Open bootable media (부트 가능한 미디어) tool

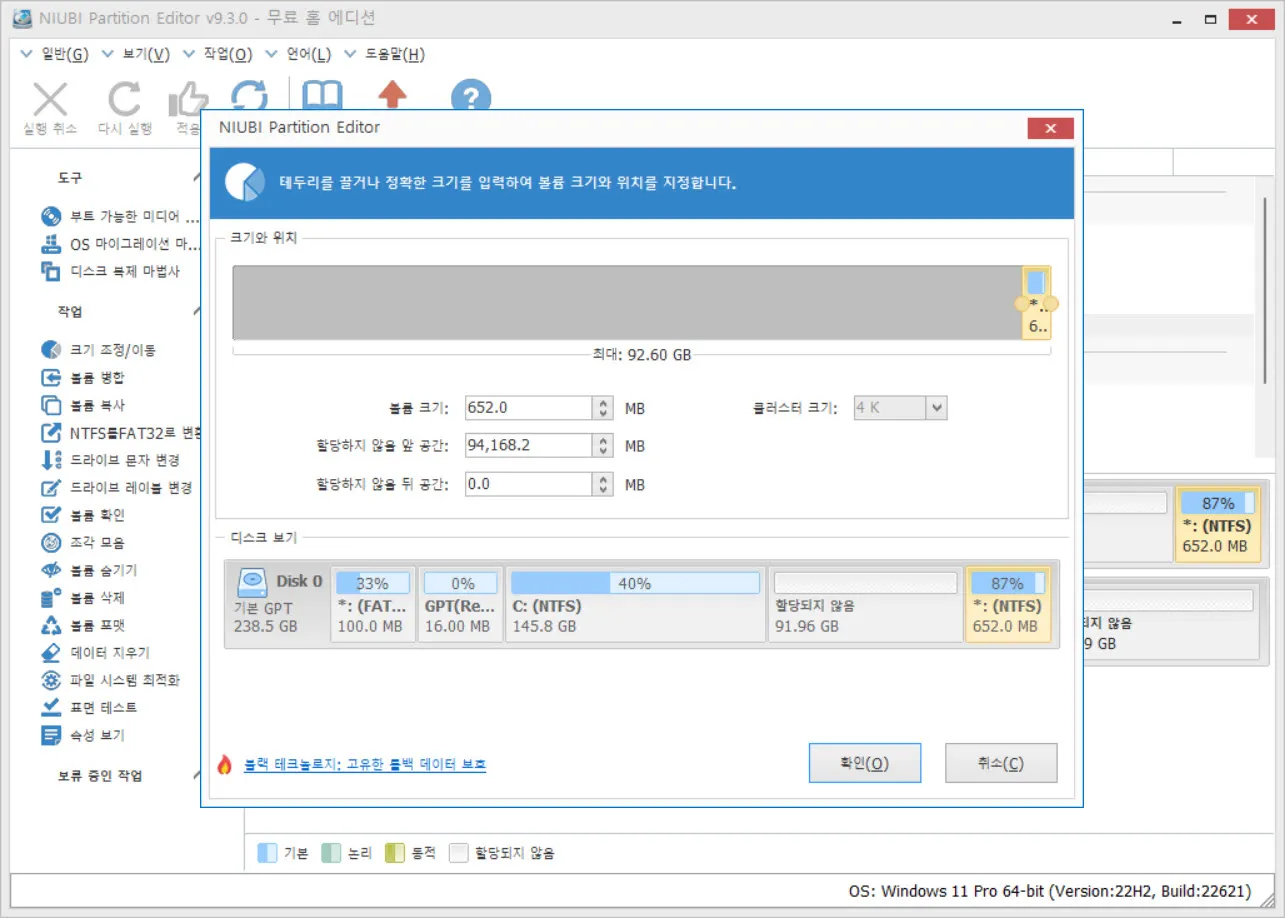(x=120, y=216)
